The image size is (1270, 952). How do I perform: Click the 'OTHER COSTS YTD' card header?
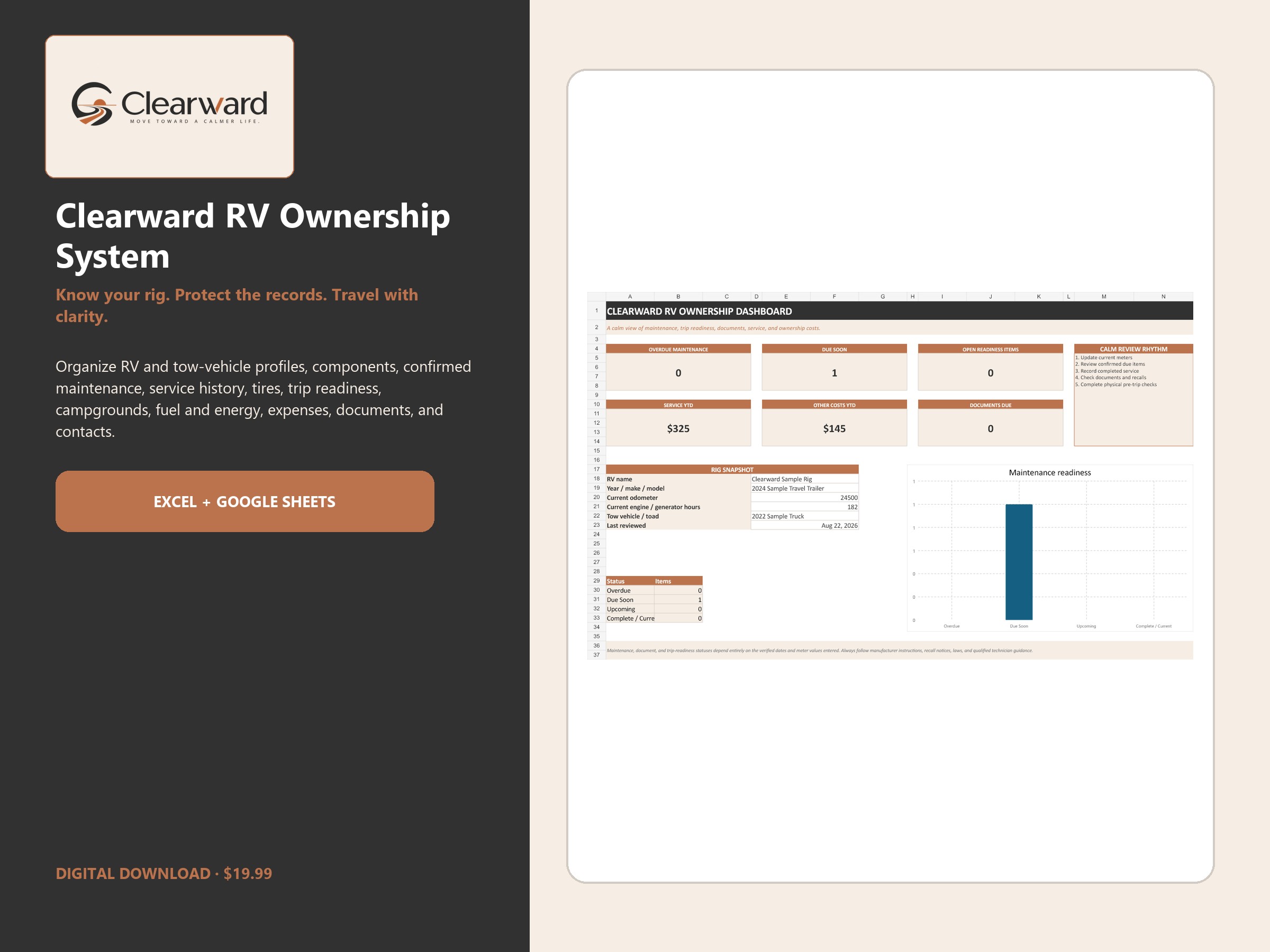point(834,405)
